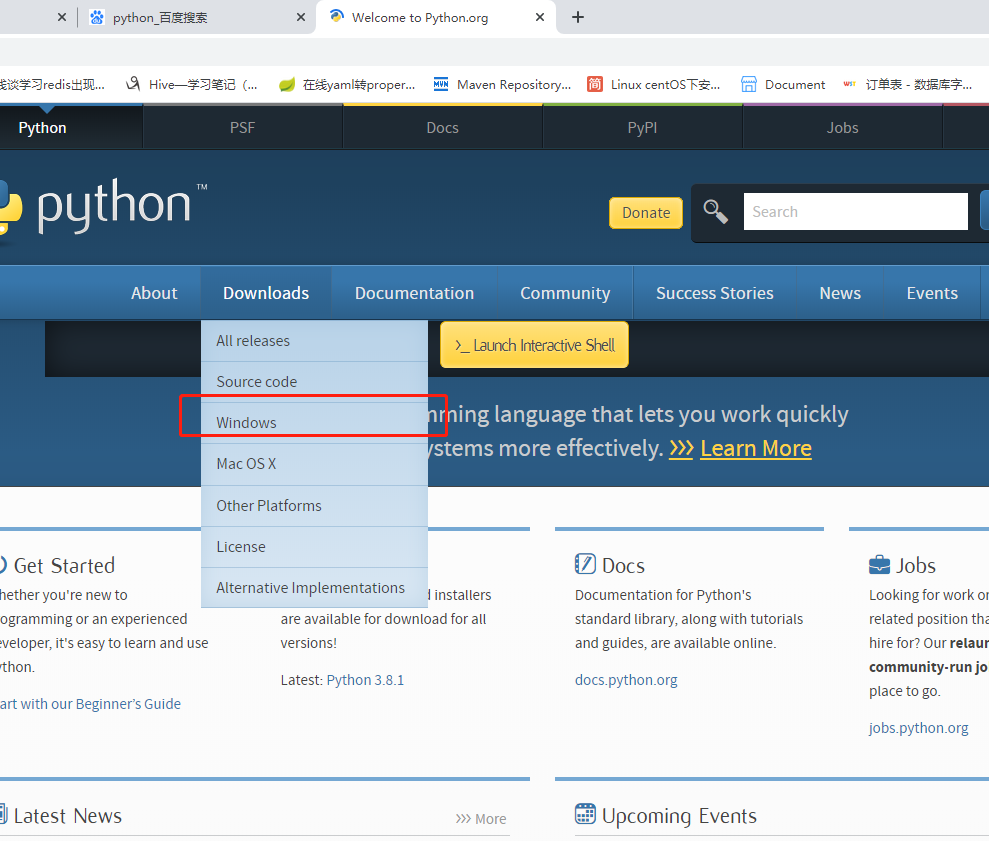Click Launch Interactive Shell button
This screenshot has height=841, width=989.
pos(534,345)
